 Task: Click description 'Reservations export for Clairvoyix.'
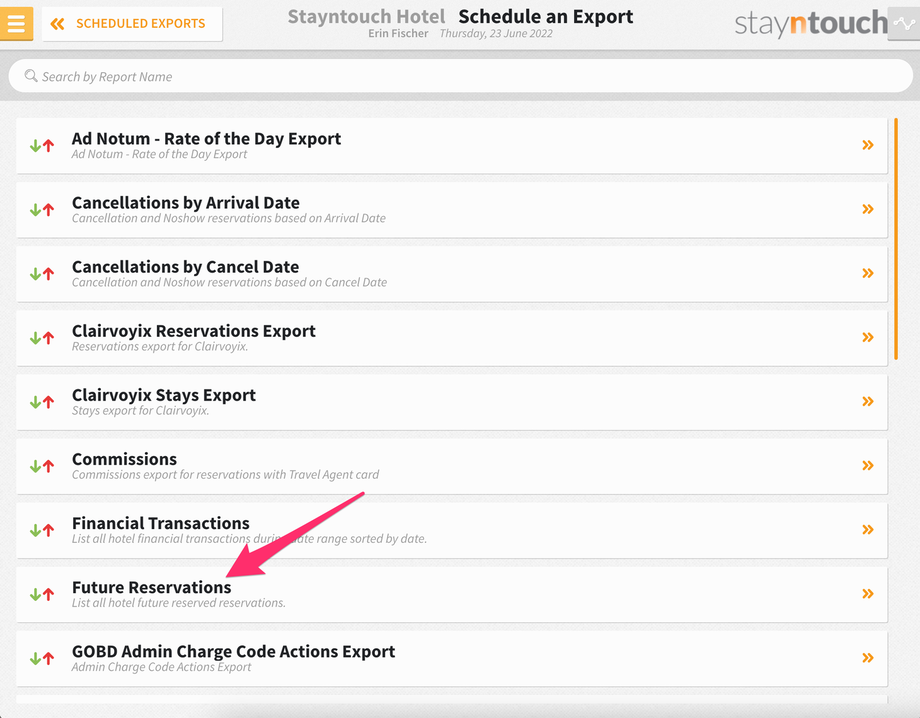tap(160, 346)
